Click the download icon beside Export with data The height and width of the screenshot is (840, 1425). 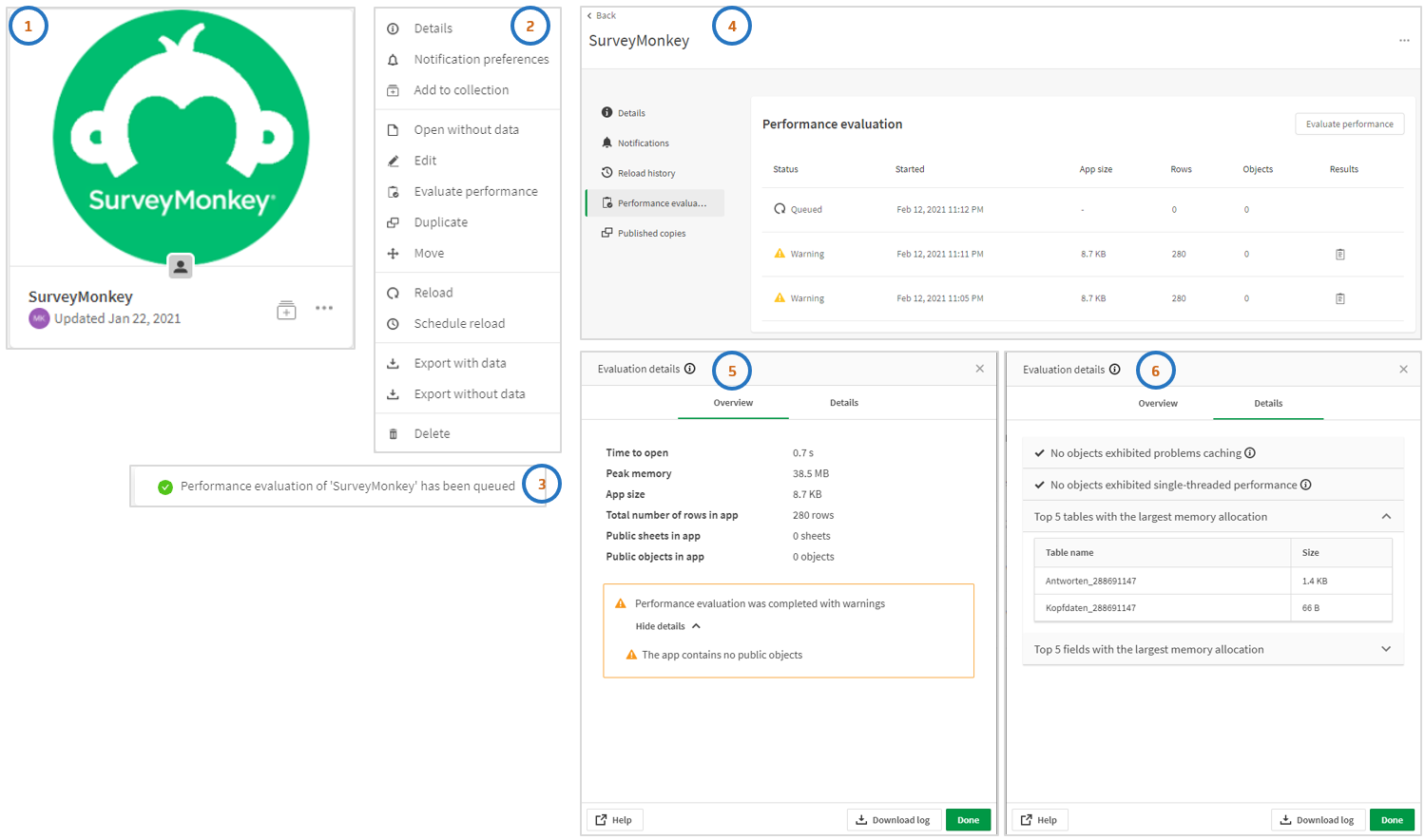393,364
